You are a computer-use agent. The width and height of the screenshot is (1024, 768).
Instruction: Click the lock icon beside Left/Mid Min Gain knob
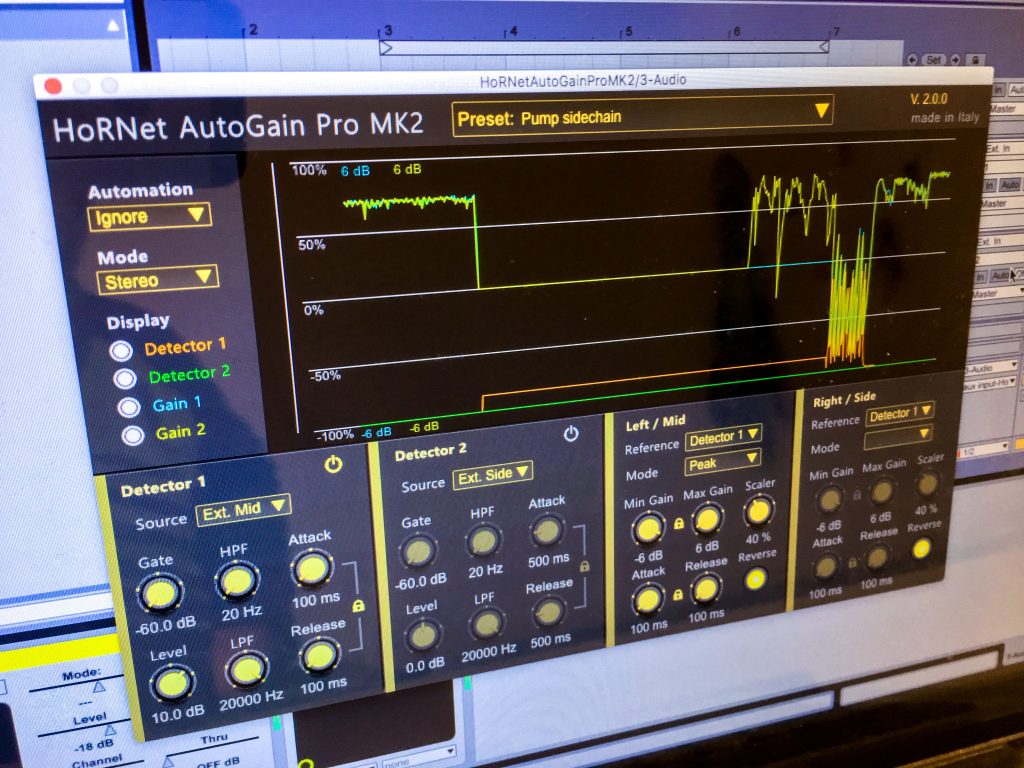677,524
